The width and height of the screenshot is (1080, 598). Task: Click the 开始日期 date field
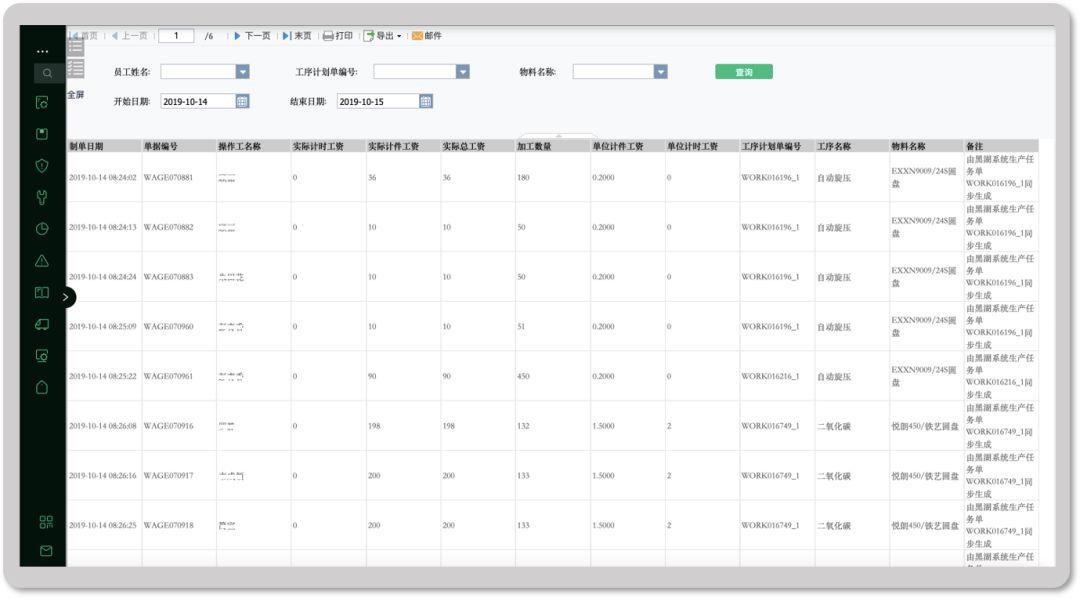[198, 101]
